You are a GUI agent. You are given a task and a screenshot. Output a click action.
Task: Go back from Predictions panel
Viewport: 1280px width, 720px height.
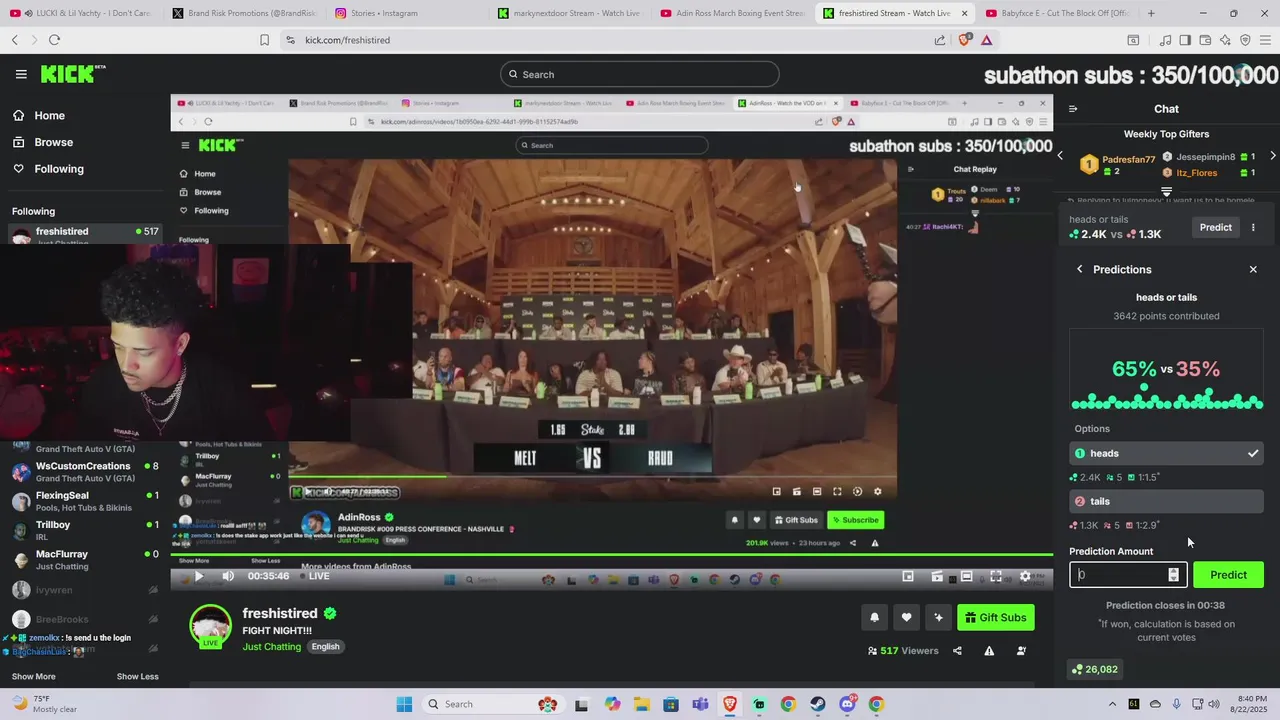click(x=1080, y=269)
